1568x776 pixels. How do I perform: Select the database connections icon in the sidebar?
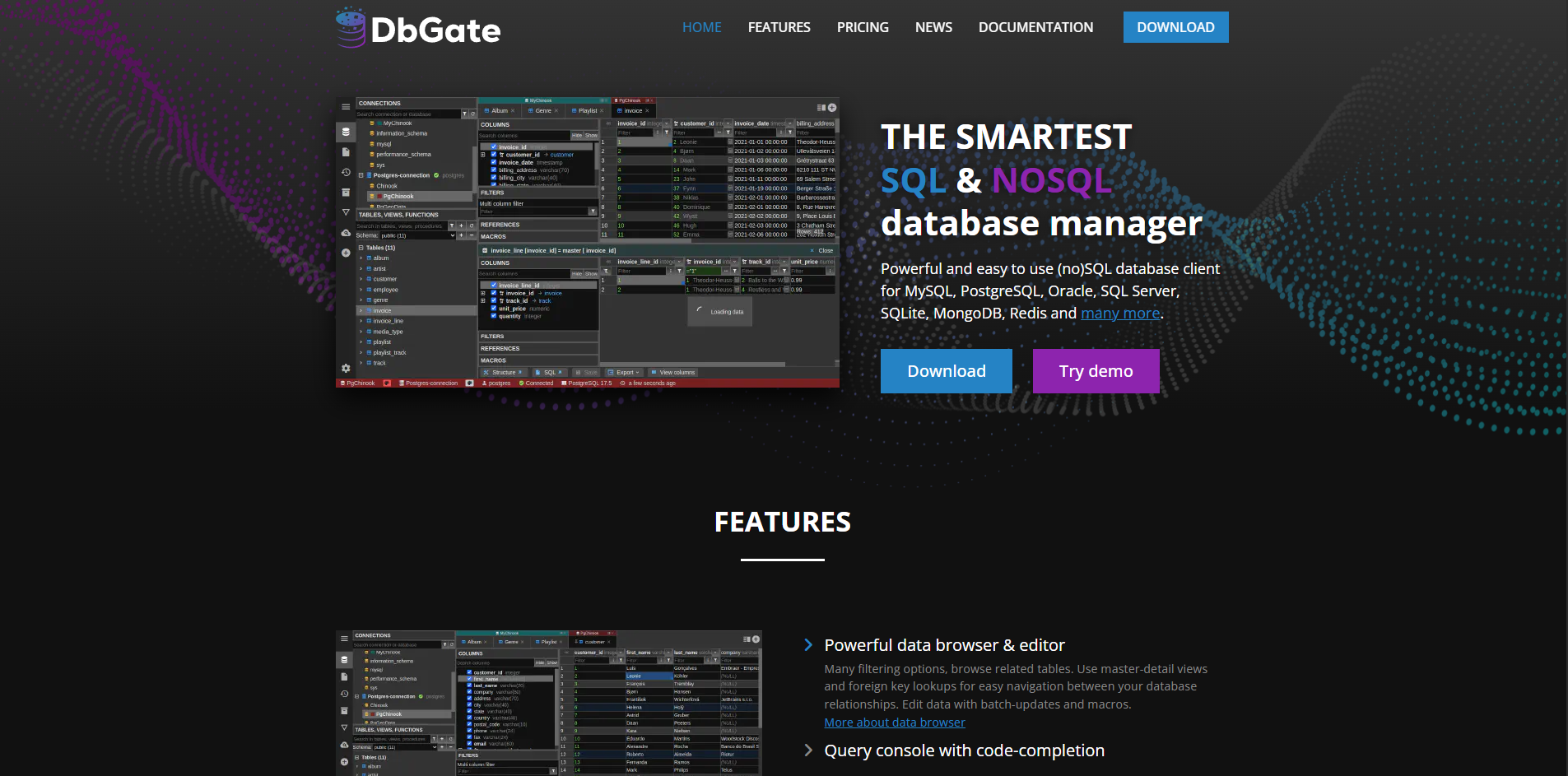(x=346, y=132)
